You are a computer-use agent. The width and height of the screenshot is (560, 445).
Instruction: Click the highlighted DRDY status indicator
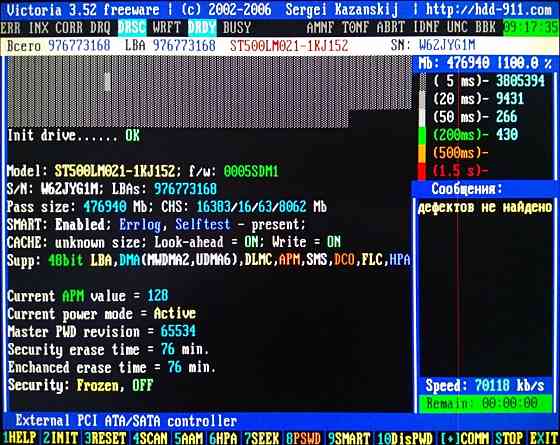(202, 28)
